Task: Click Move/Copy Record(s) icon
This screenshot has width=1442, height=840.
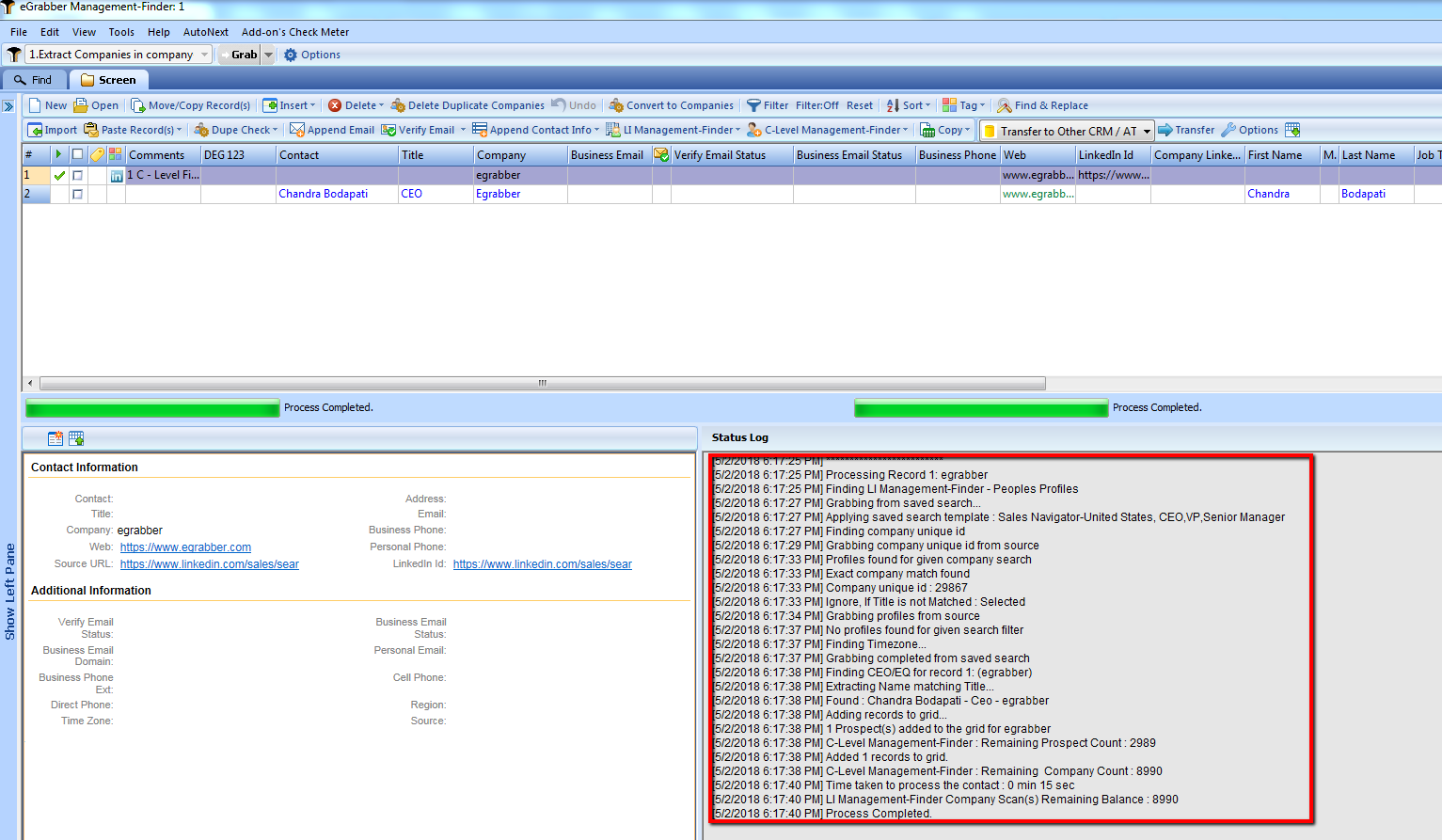Action: pos(137,105)
